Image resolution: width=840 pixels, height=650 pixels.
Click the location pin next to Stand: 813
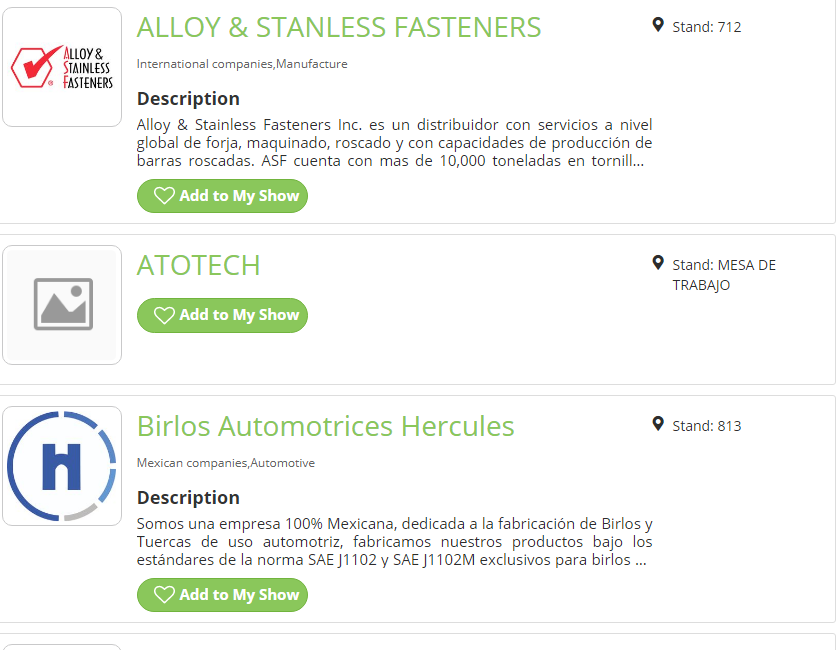click(x=658, y=424)
